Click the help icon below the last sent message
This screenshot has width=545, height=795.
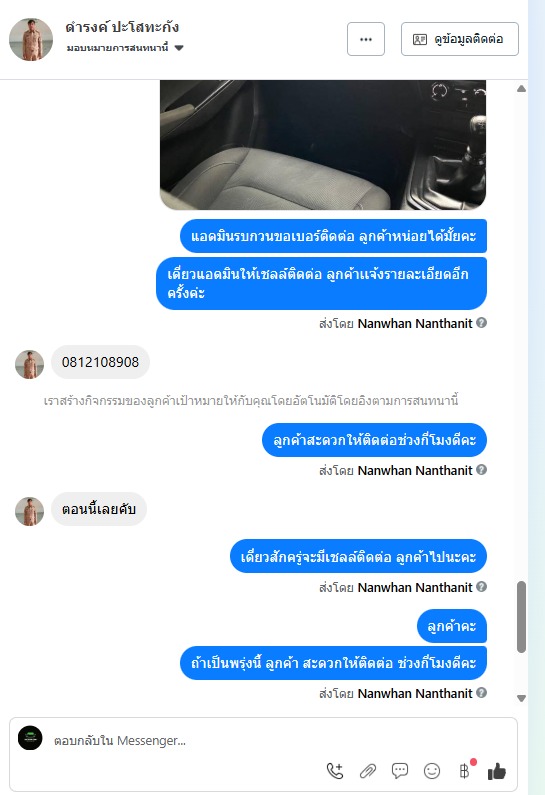click(481, 692)
